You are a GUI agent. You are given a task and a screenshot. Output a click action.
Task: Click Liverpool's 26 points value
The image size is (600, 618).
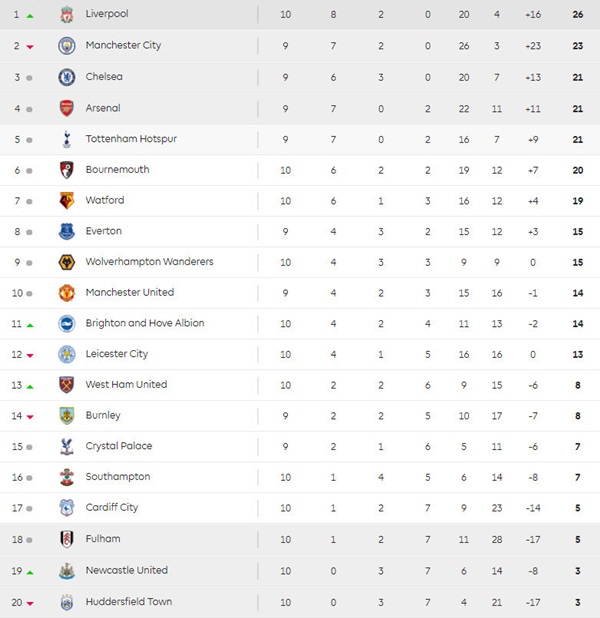578,15
